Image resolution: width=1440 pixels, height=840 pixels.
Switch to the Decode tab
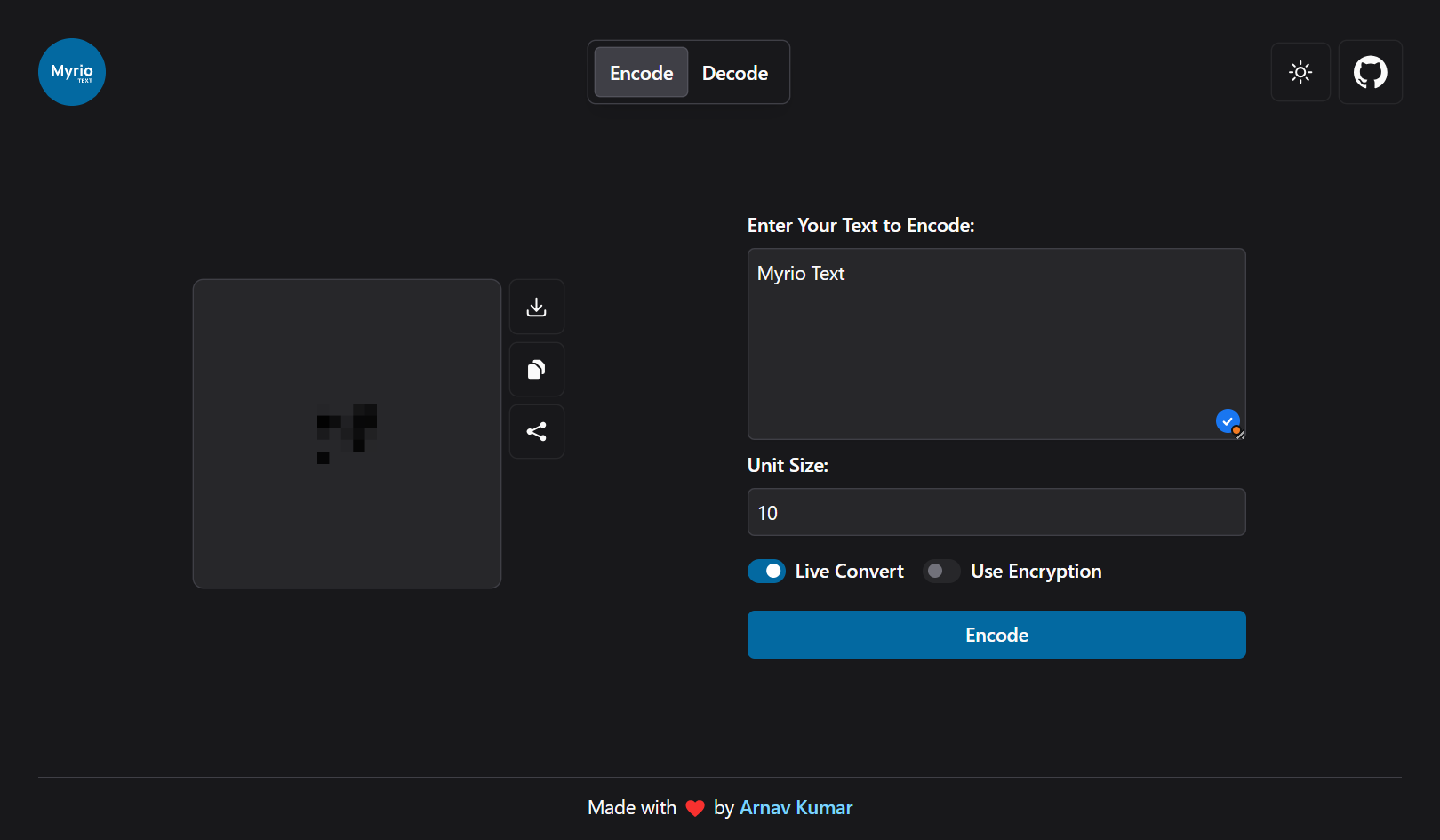coord(735,73)
